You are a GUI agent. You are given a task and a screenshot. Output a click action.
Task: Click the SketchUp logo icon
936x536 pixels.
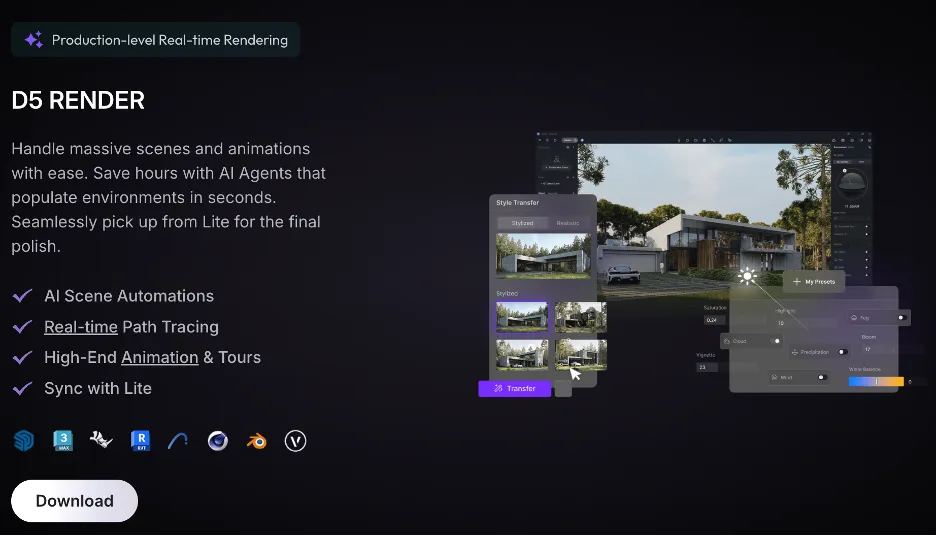(x=24, y=441)
